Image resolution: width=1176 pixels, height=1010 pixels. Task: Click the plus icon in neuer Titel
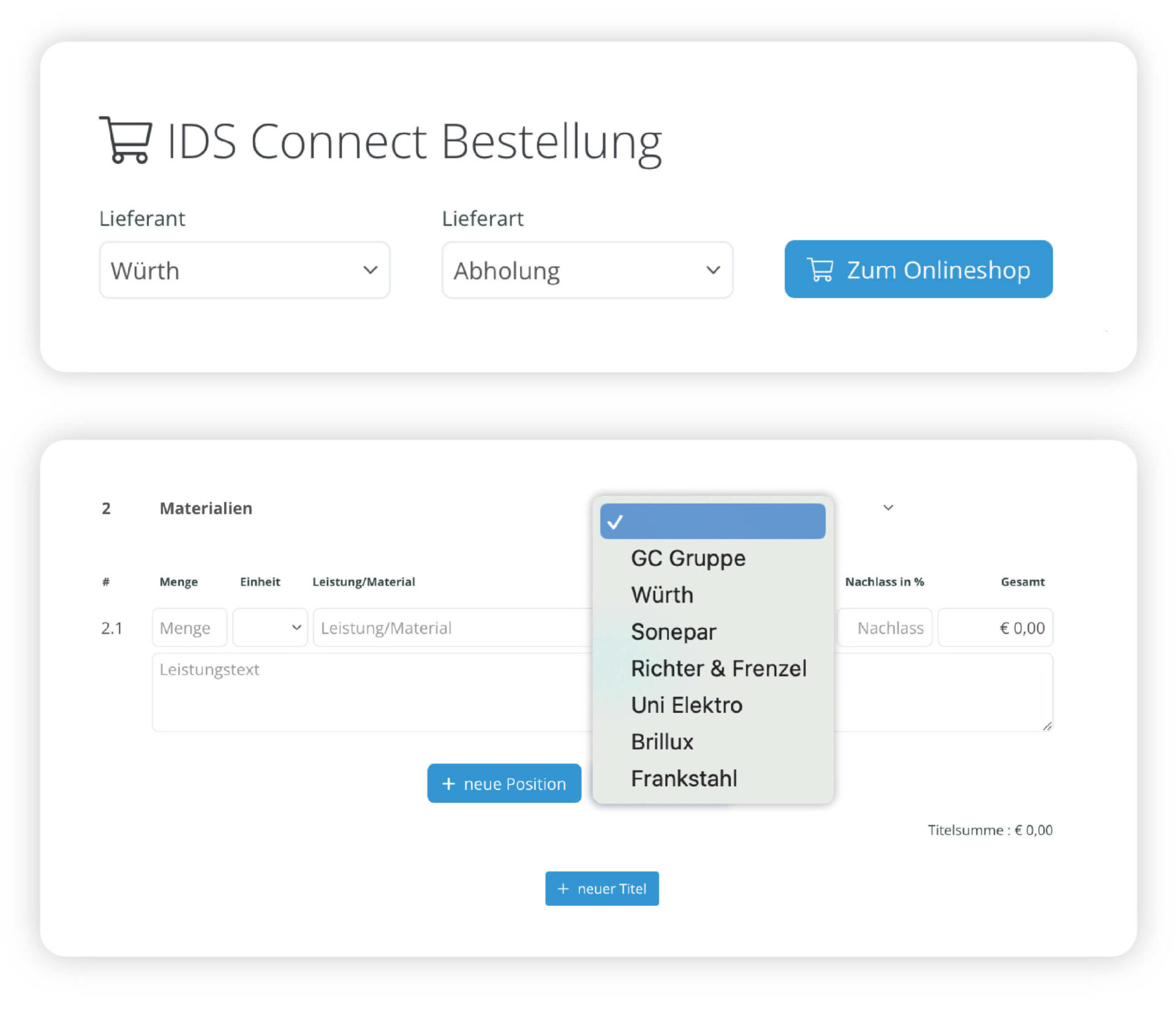(563, 888)
